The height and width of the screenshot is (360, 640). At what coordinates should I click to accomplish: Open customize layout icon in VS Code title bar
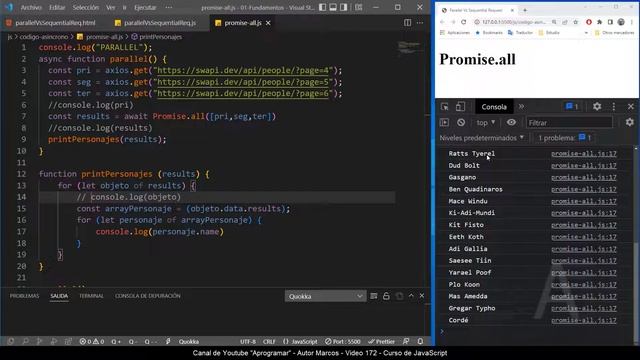pyautogui.click(x=358, y=7)
